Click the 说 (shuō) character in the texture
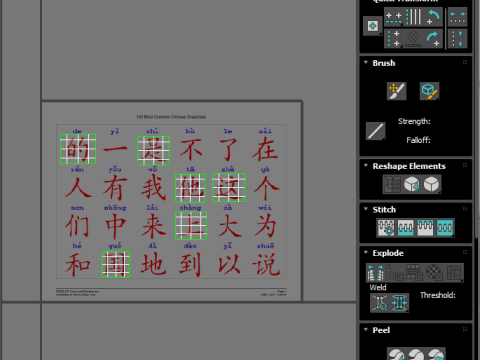 [x=266, y=264]
